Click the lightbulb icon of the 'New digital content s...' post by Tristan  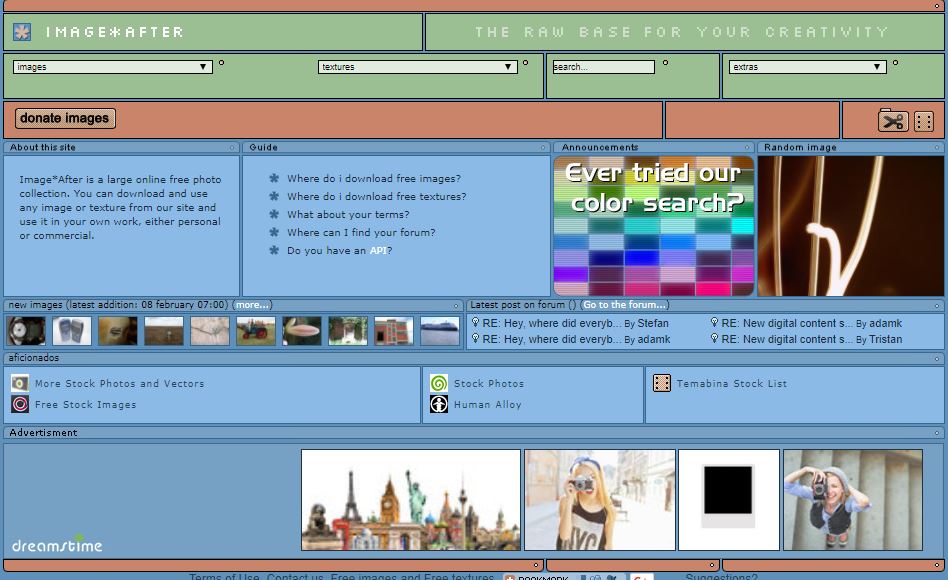click(715, 338)
